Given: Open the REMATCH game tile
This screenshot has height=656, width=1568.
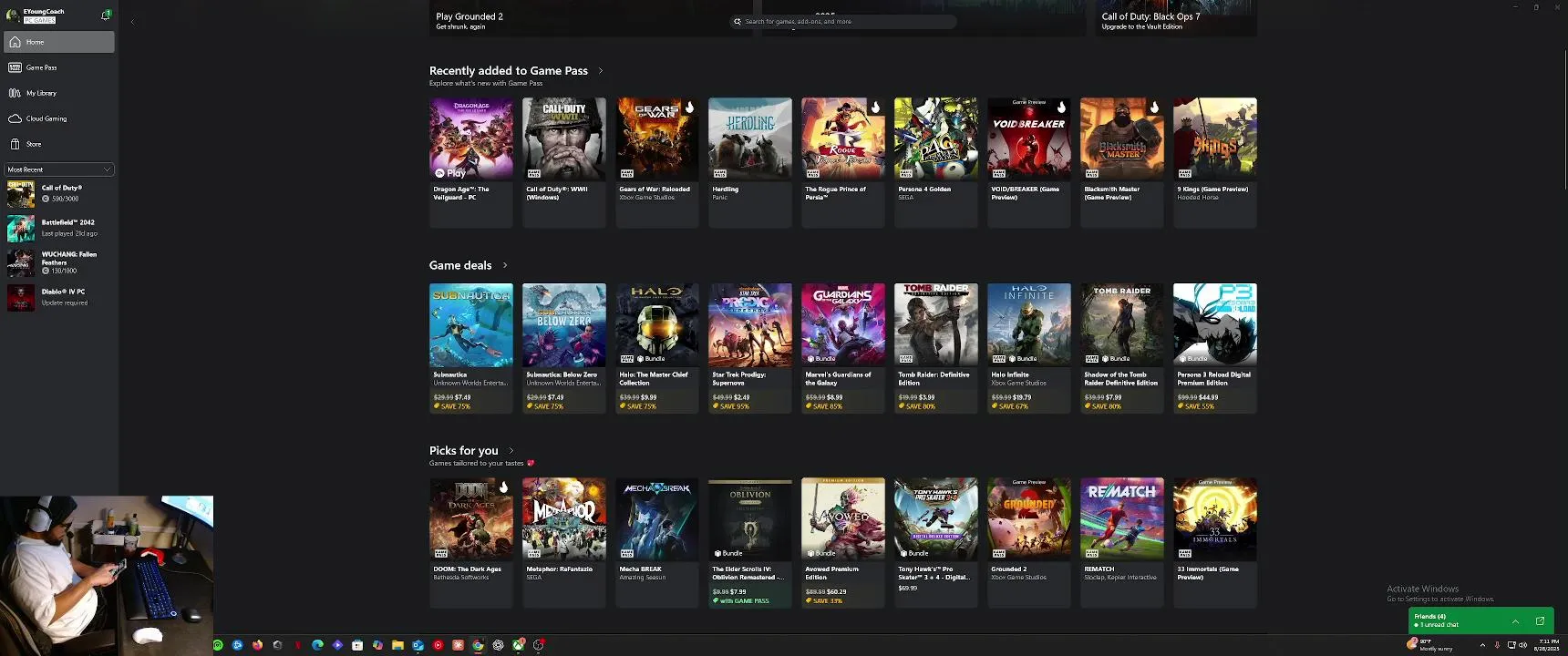Looking at the screenshot, I should [1122, 543].
